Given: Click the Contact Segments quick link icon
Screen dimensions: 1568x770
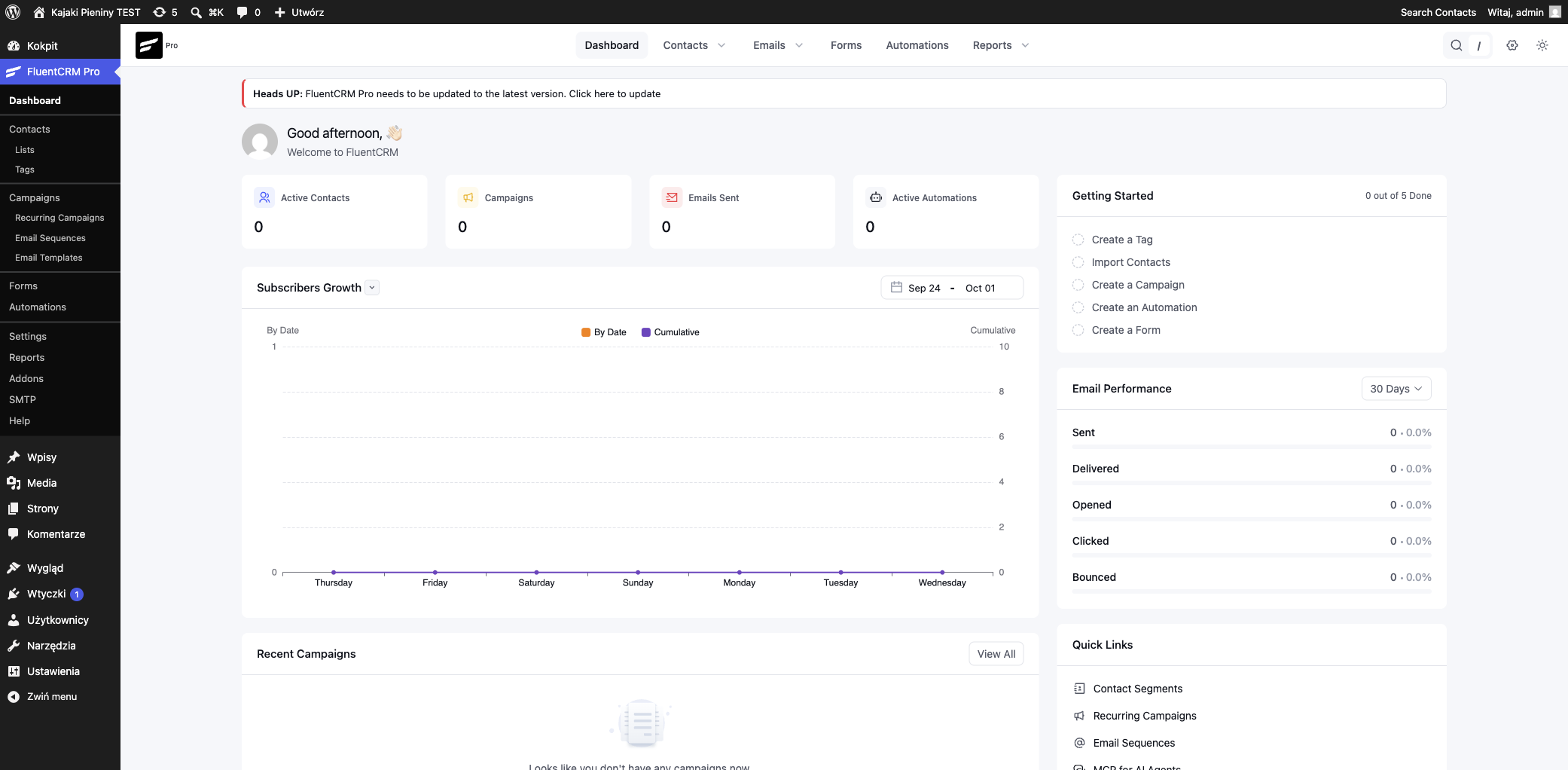Looking at the screenshot, I should pos(1079,689).
